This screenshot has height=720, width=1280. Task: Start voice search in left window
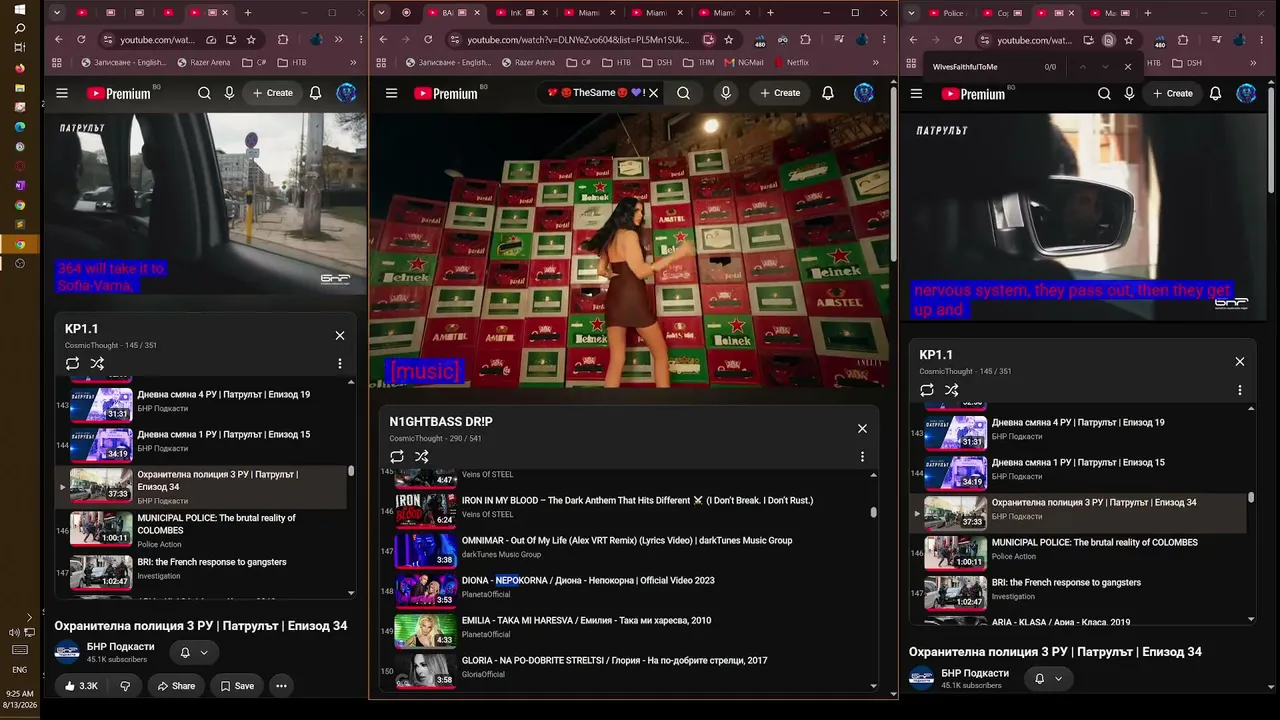229,93
